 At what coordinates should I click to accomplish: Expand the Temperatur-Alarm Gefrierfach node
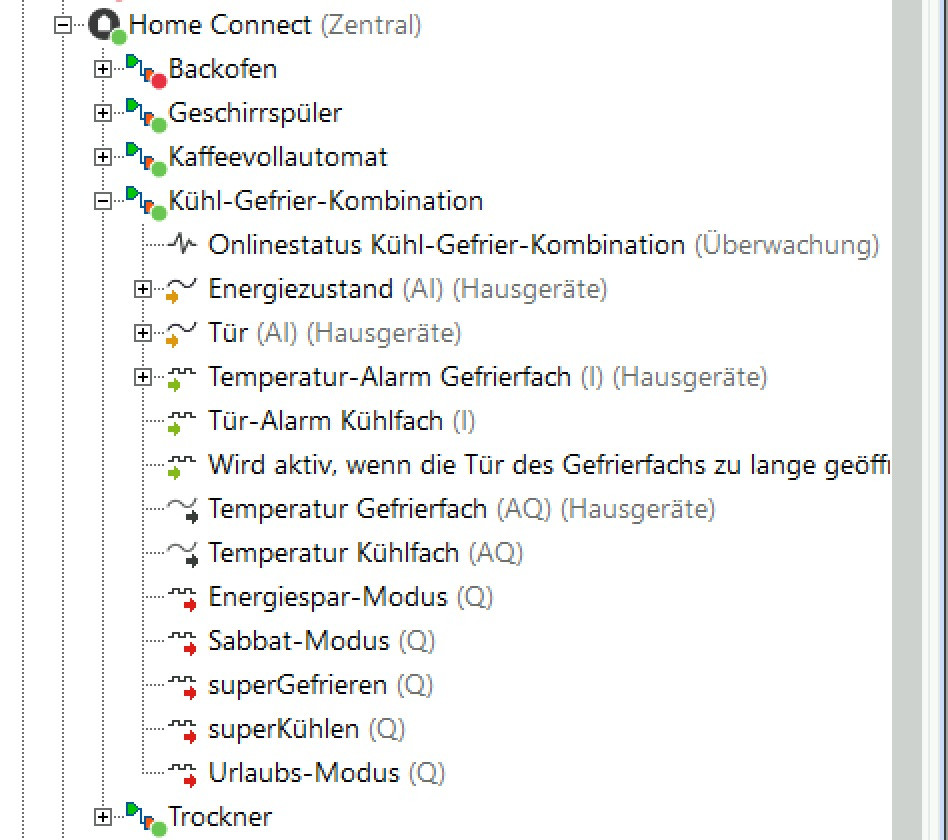pos(142,377)
